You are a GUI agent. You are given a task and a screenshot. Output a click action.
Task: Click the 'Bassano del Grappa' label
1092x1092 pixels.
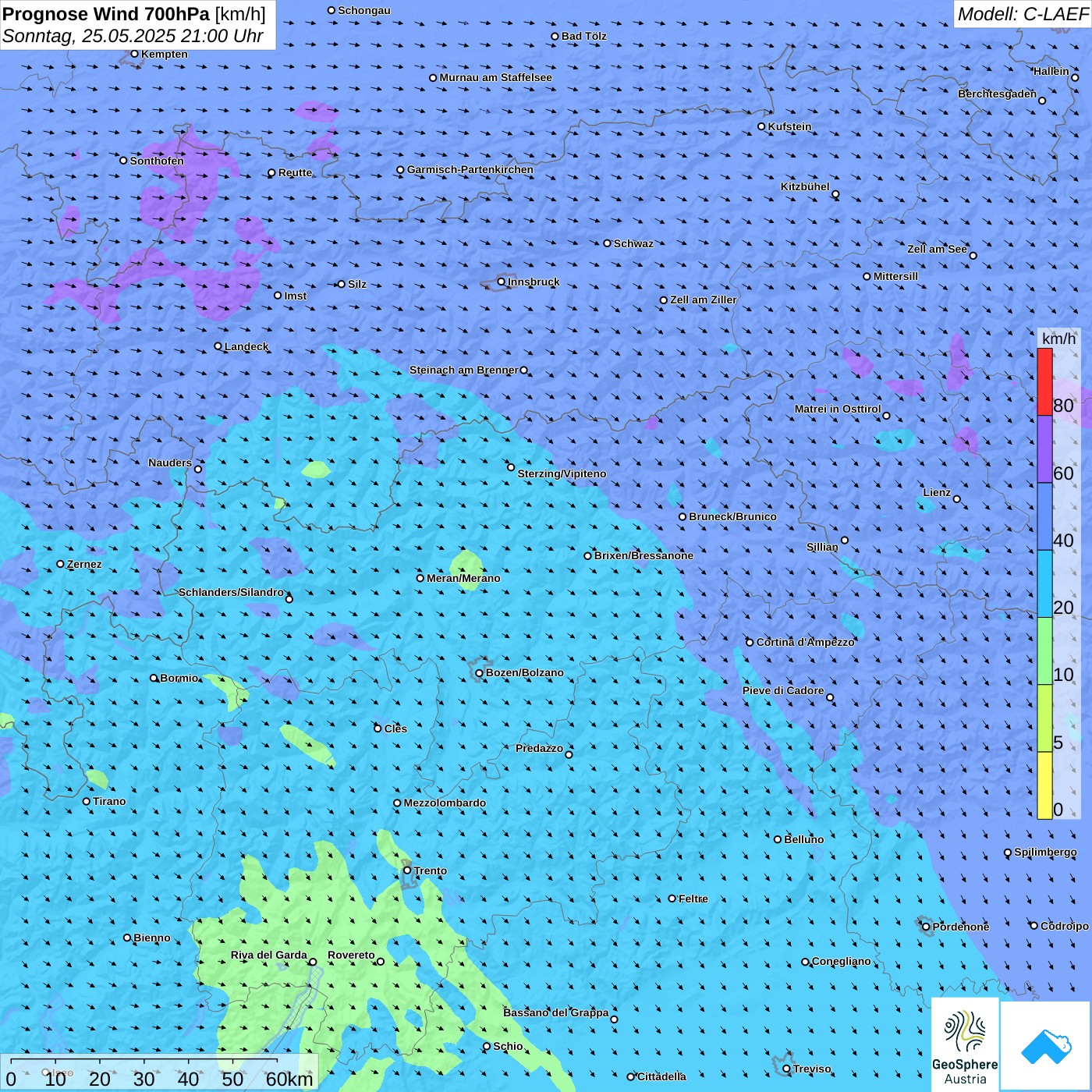click(556, 1012)
